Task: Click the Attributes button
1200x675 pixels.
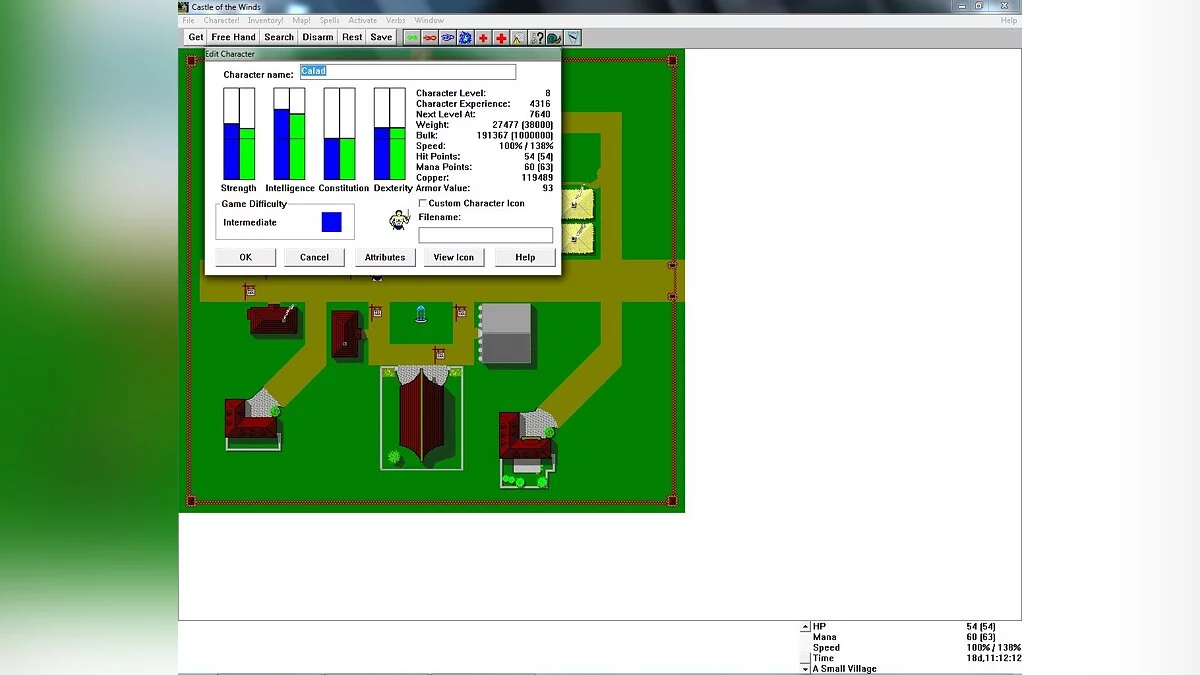Action: click(385, 257)
